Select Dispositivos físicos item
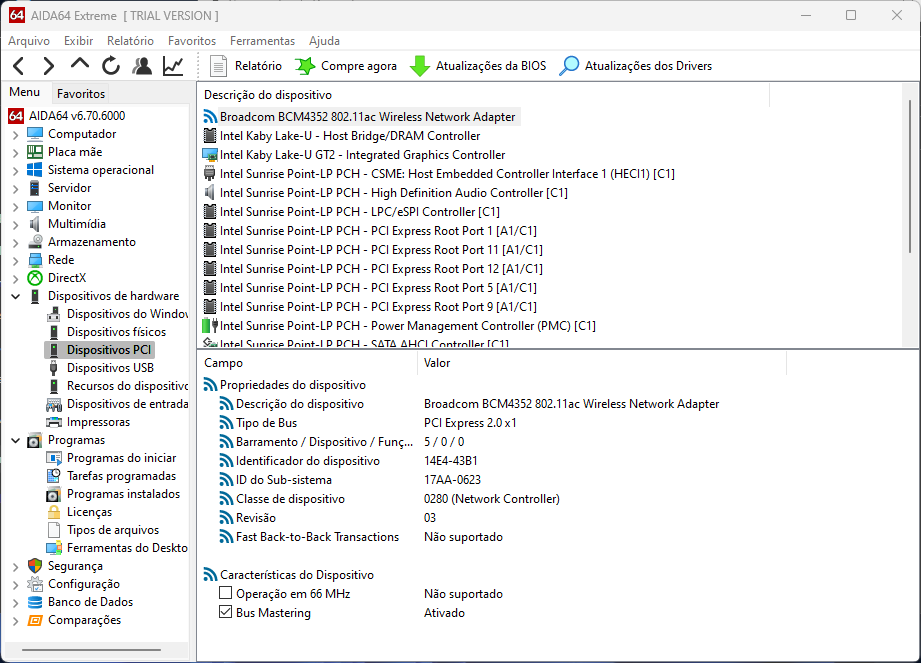 pos(106,332)
